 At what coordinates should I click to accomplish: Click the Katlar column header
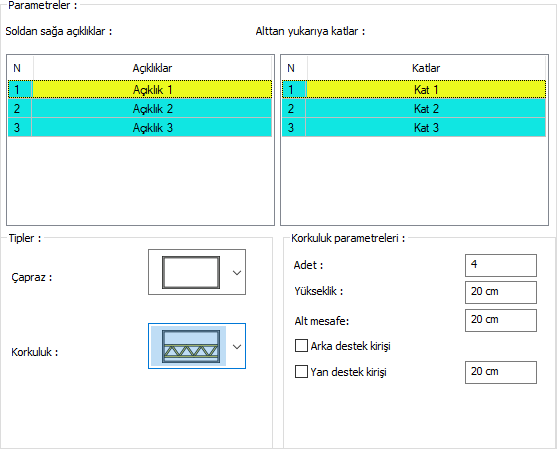(x=426, y=68)
